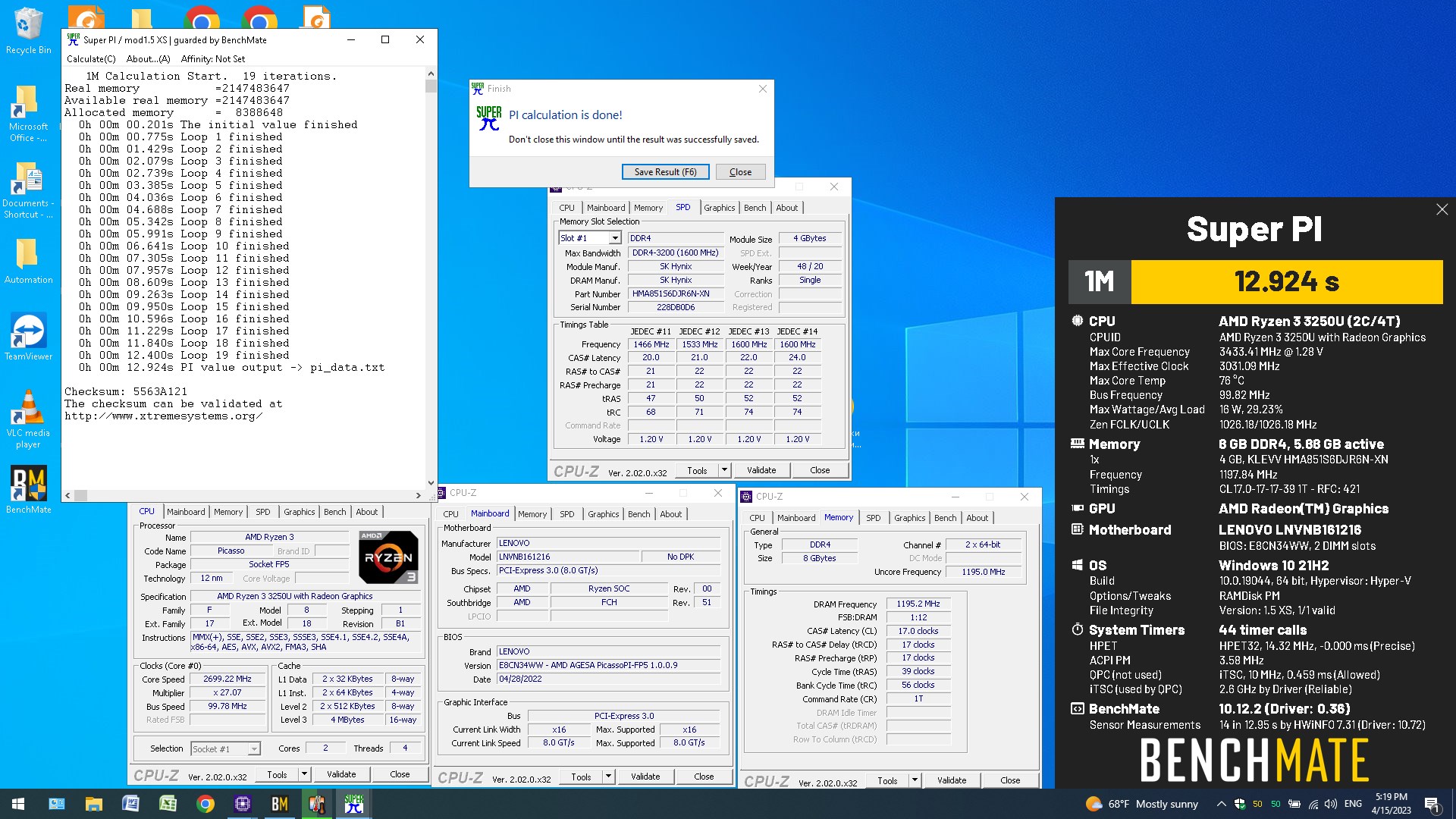
Task: Click the 12.924 s result in BenchMate
Action: pyautogui.click(x=1287, y=282)
